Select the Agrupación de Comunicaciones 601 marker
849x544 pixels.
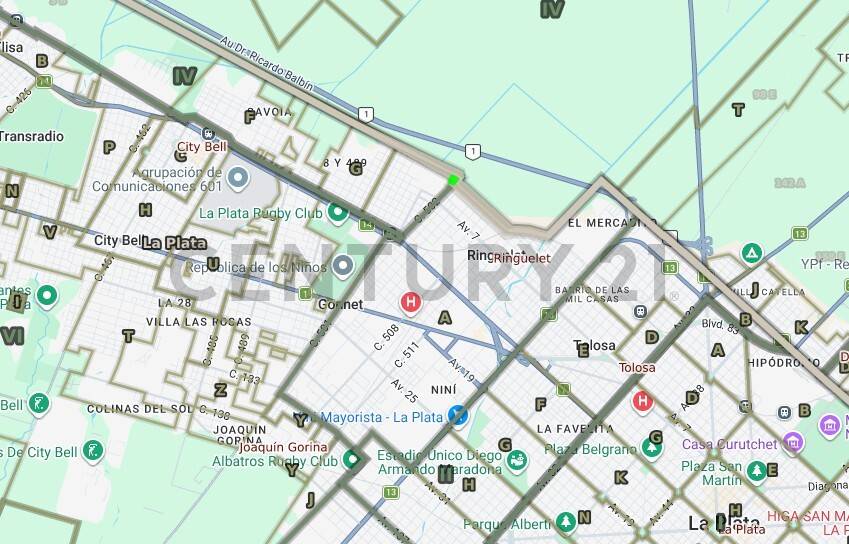coord(237,179)
